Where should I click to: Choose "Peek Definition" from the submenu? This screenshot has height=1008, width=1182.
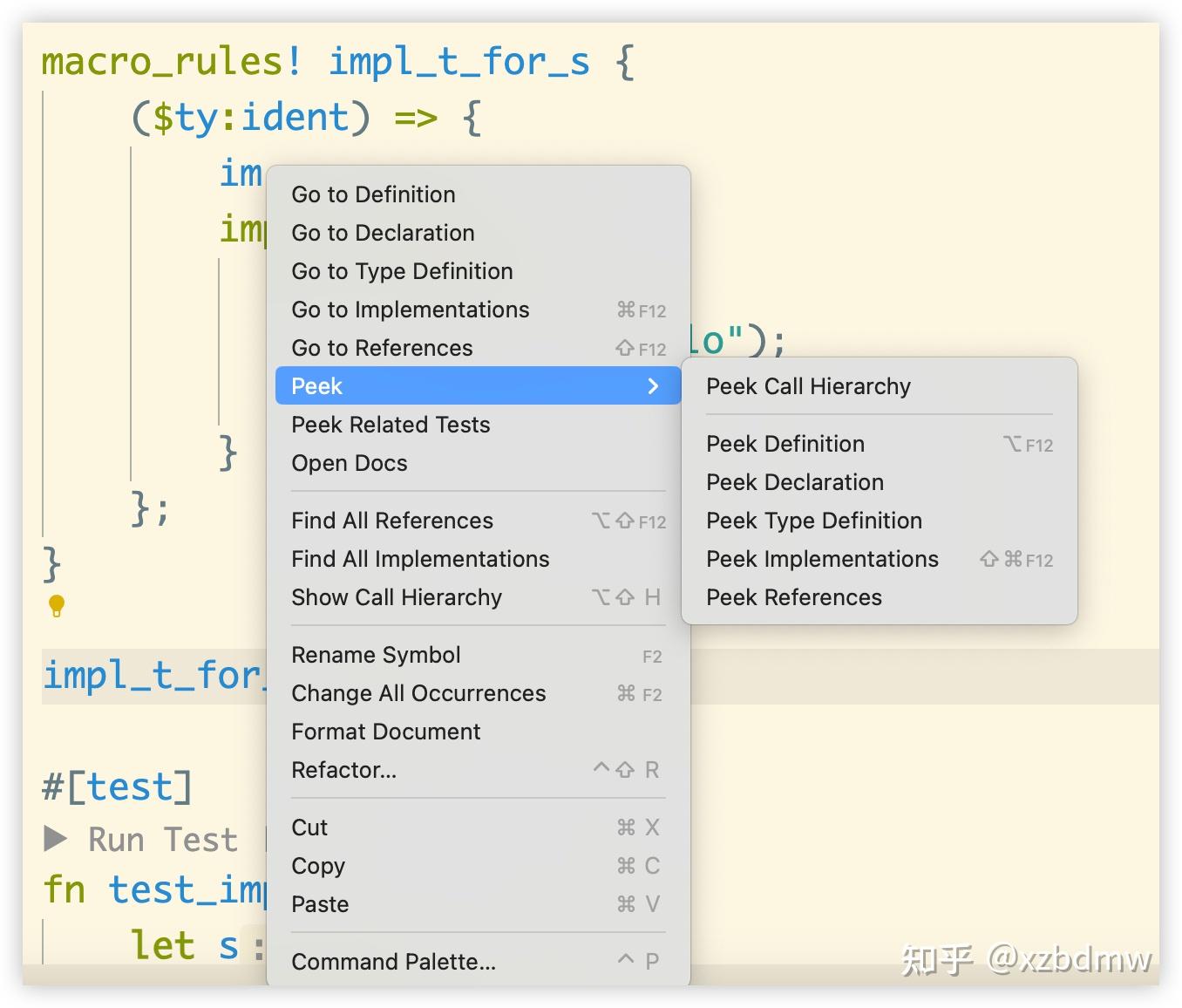click(785, 444)
